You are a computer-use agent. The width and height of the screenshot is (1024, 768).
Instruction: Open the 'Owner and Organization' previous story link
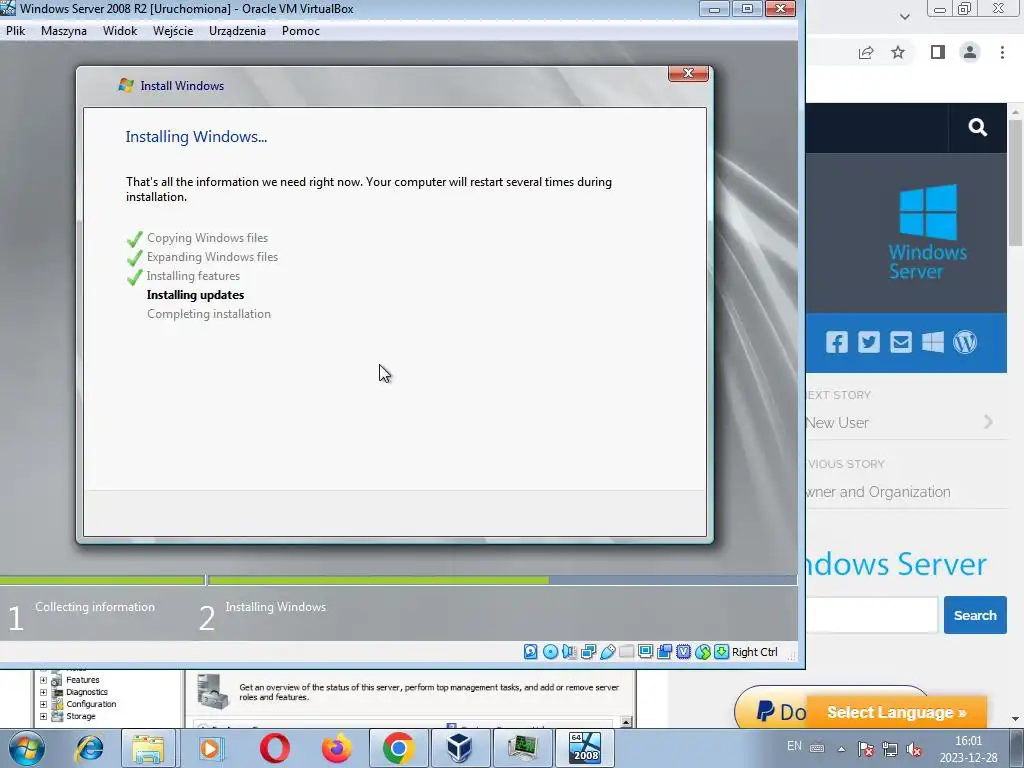[x=878, y=492]
